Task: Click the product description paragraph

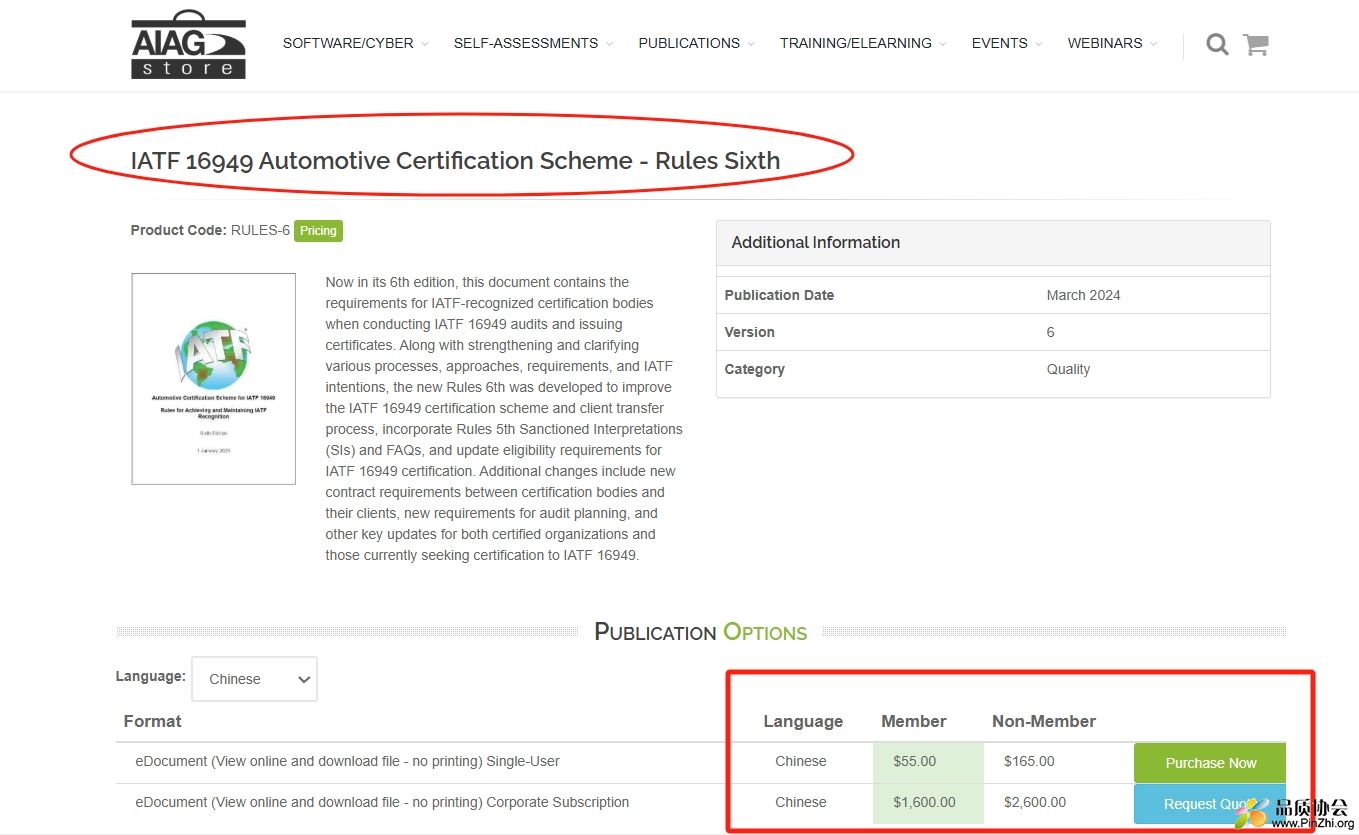Action: [x=504, y=418]
